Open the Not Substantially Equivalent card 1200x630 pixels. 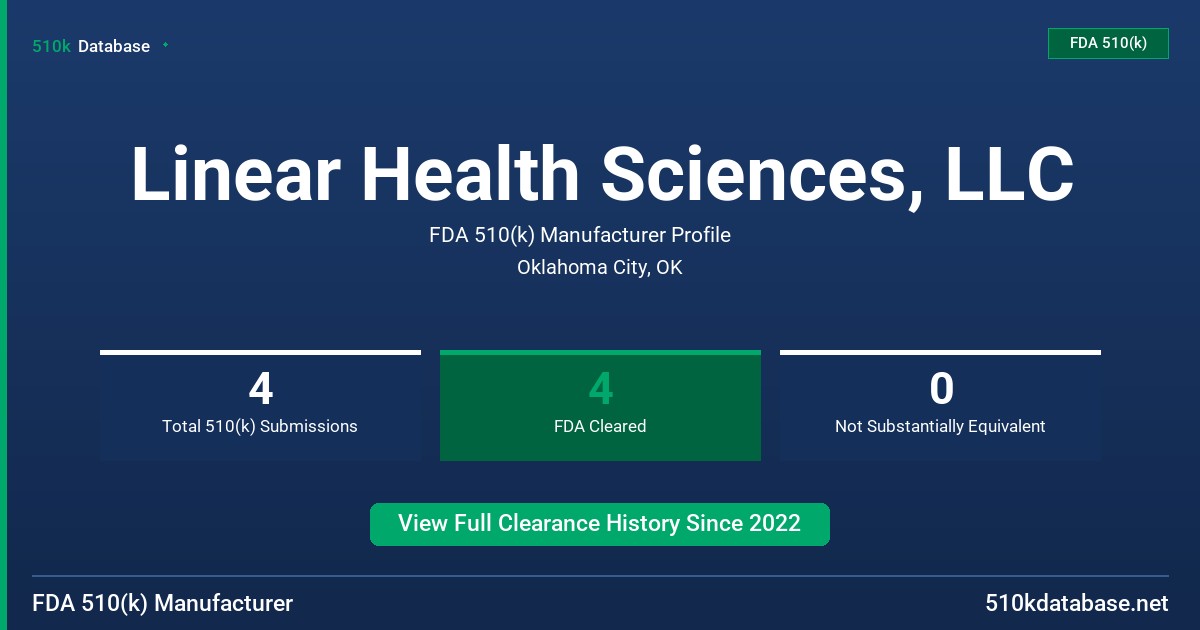(x=940, y=405)
